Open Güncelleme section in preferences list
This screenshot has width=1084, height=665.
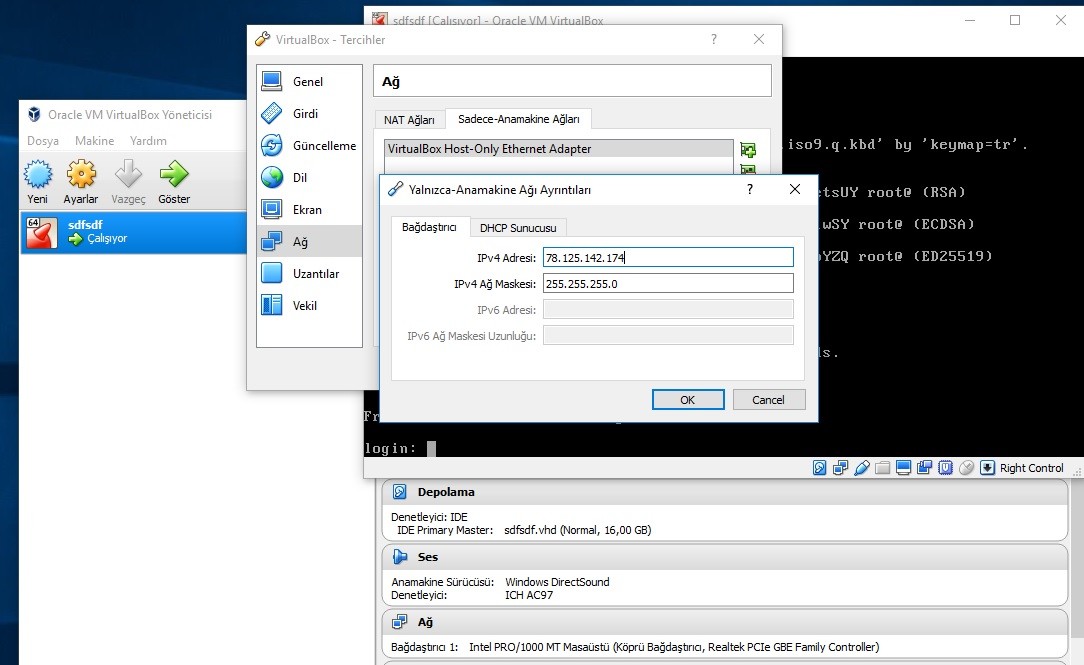[x=322, y=146]
